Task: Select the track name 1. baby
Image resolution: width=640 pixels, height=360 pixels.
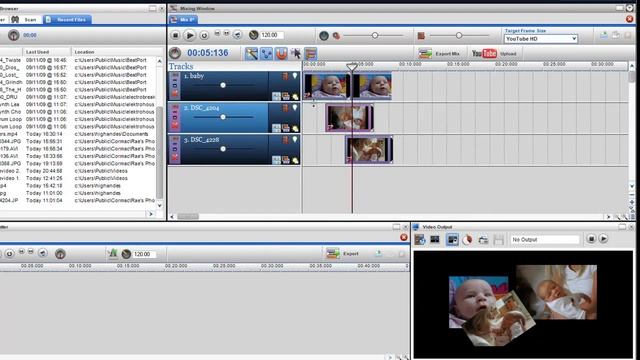Action: pyautogui.click(x=193, y=76)
